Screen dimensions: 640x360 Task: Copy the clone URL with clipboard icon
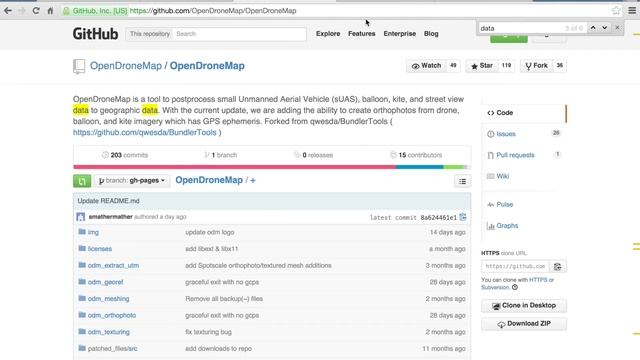(558, 267)
